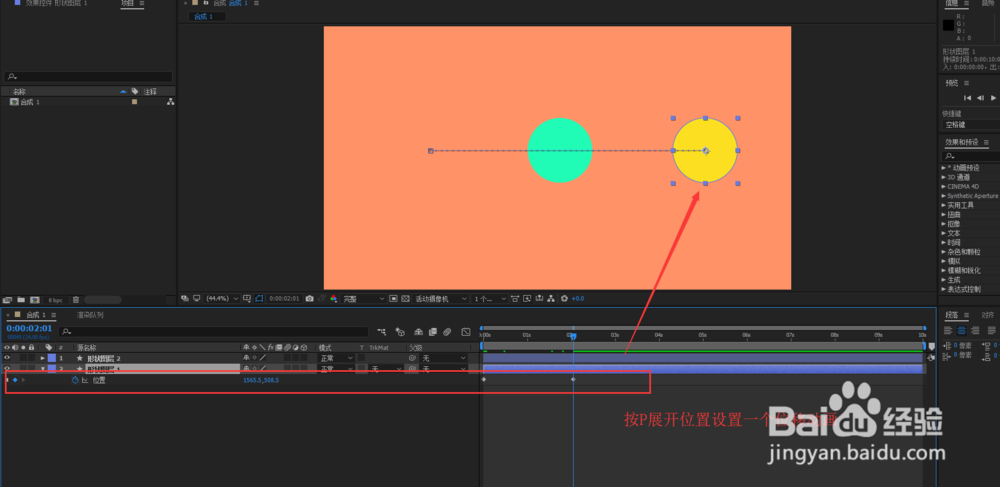Hide 形状图层 1 with eye icon

point(7,369)
